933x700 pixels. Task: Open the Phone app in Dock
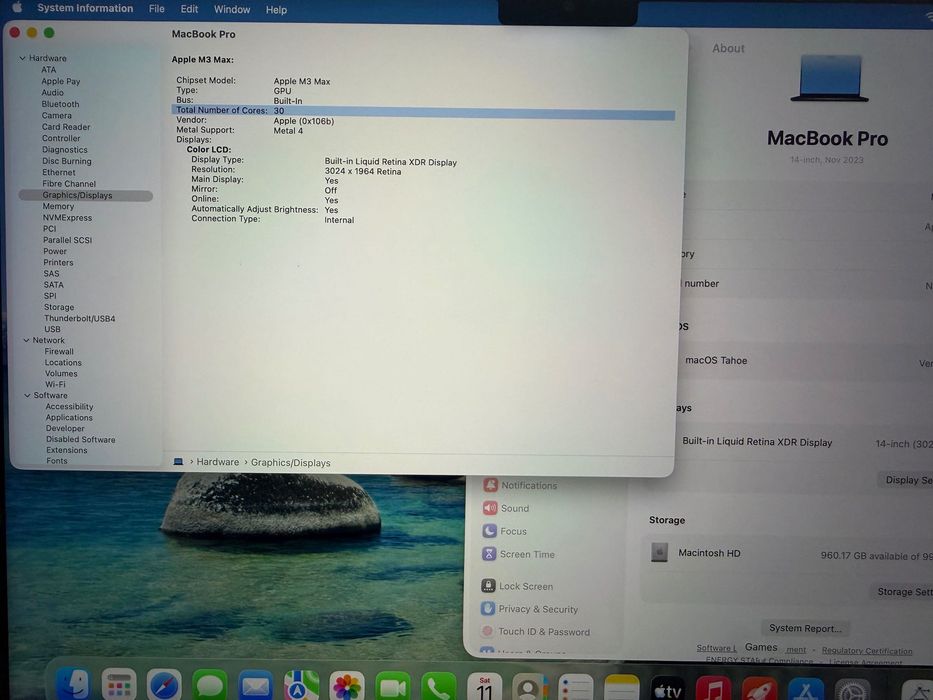pos(439,689)
